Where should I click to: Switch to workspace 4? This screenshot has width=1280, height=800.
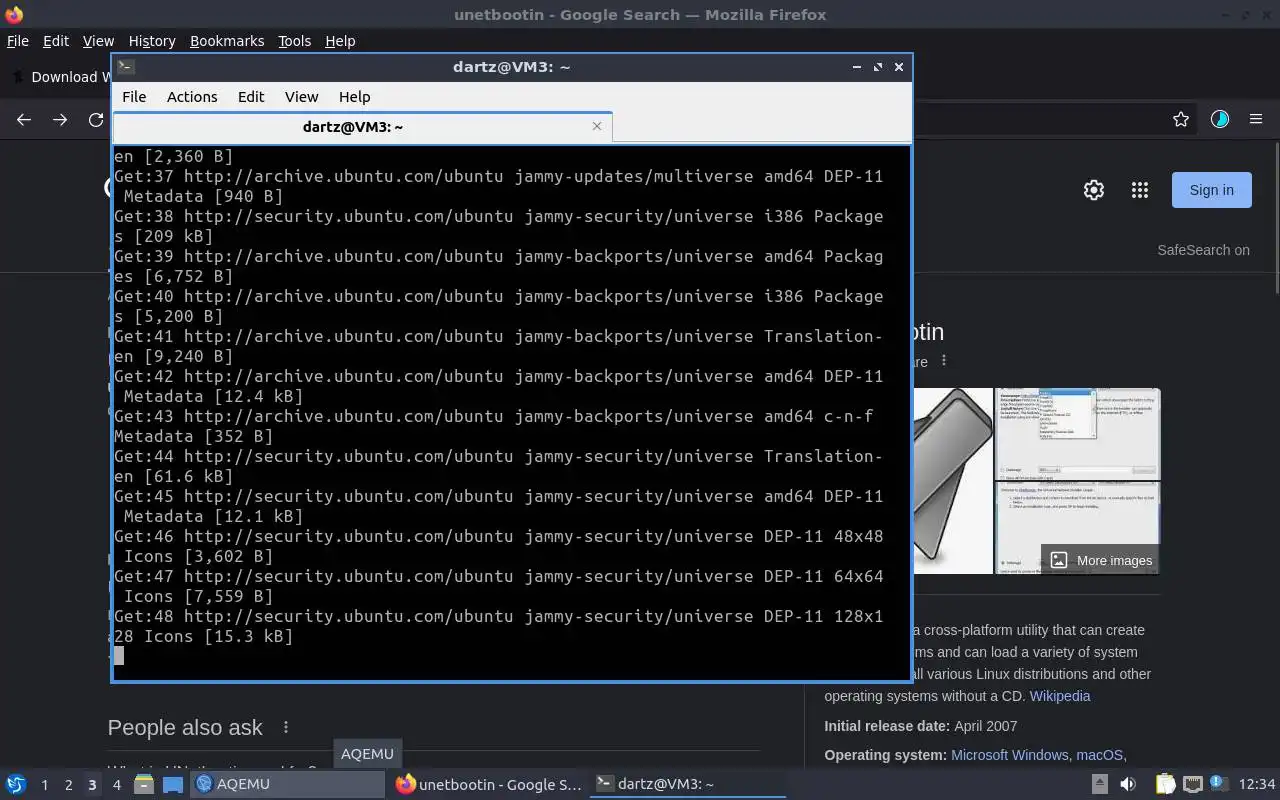(116, 785)
